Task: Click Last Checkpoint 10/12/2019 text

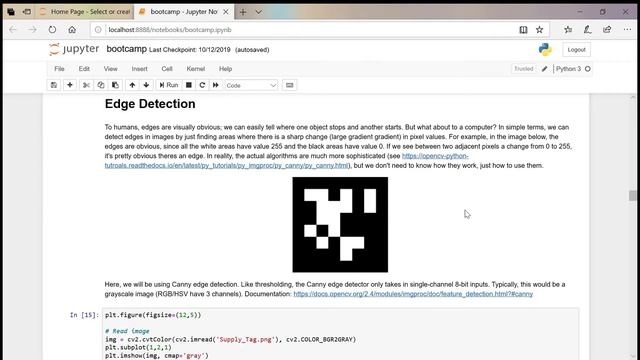Action: coord(190,50)
